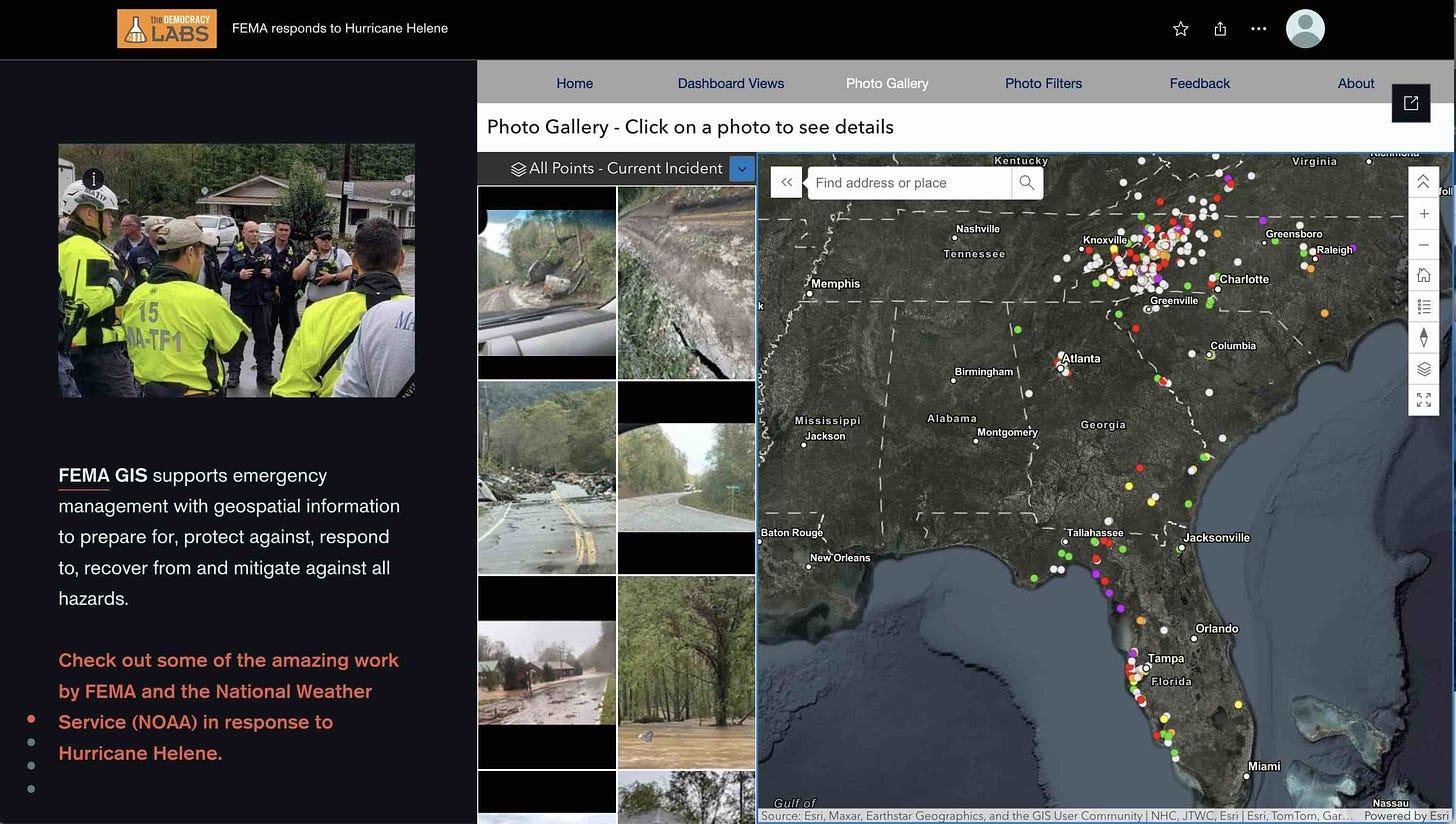This screenshot has width=1456, height=824.
Task: Open the curved highway photo thumbnail
Action: click(x=686, y=478)
